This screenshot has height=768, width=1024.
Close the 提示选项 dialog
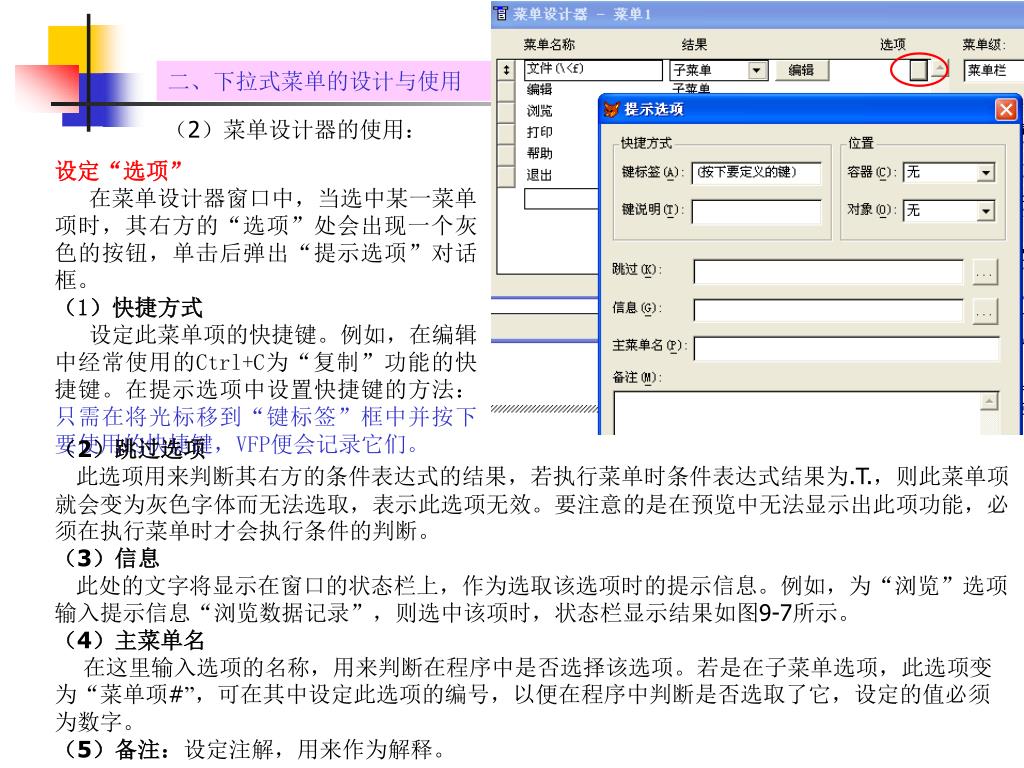[x=1006, y=109]
